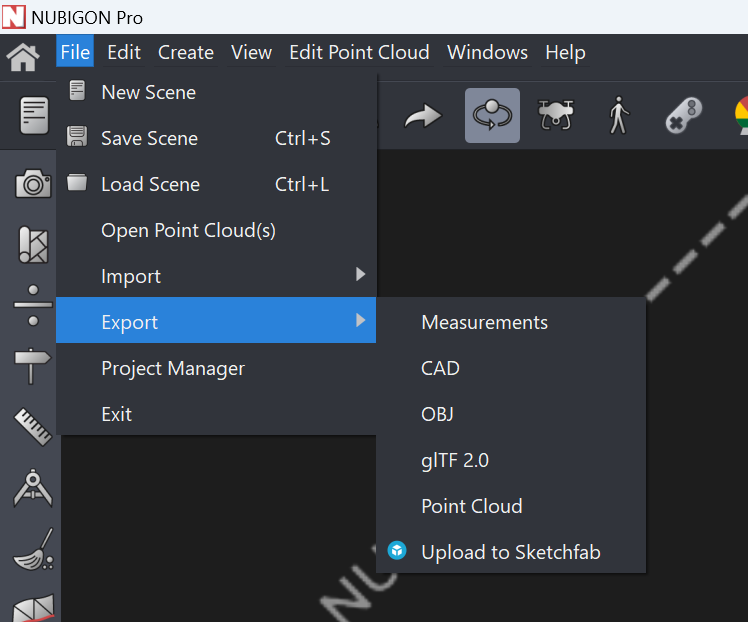Open the map layout tool in the sidebar
The width and height of the screenshot is (748, 622).
[33, 245]
